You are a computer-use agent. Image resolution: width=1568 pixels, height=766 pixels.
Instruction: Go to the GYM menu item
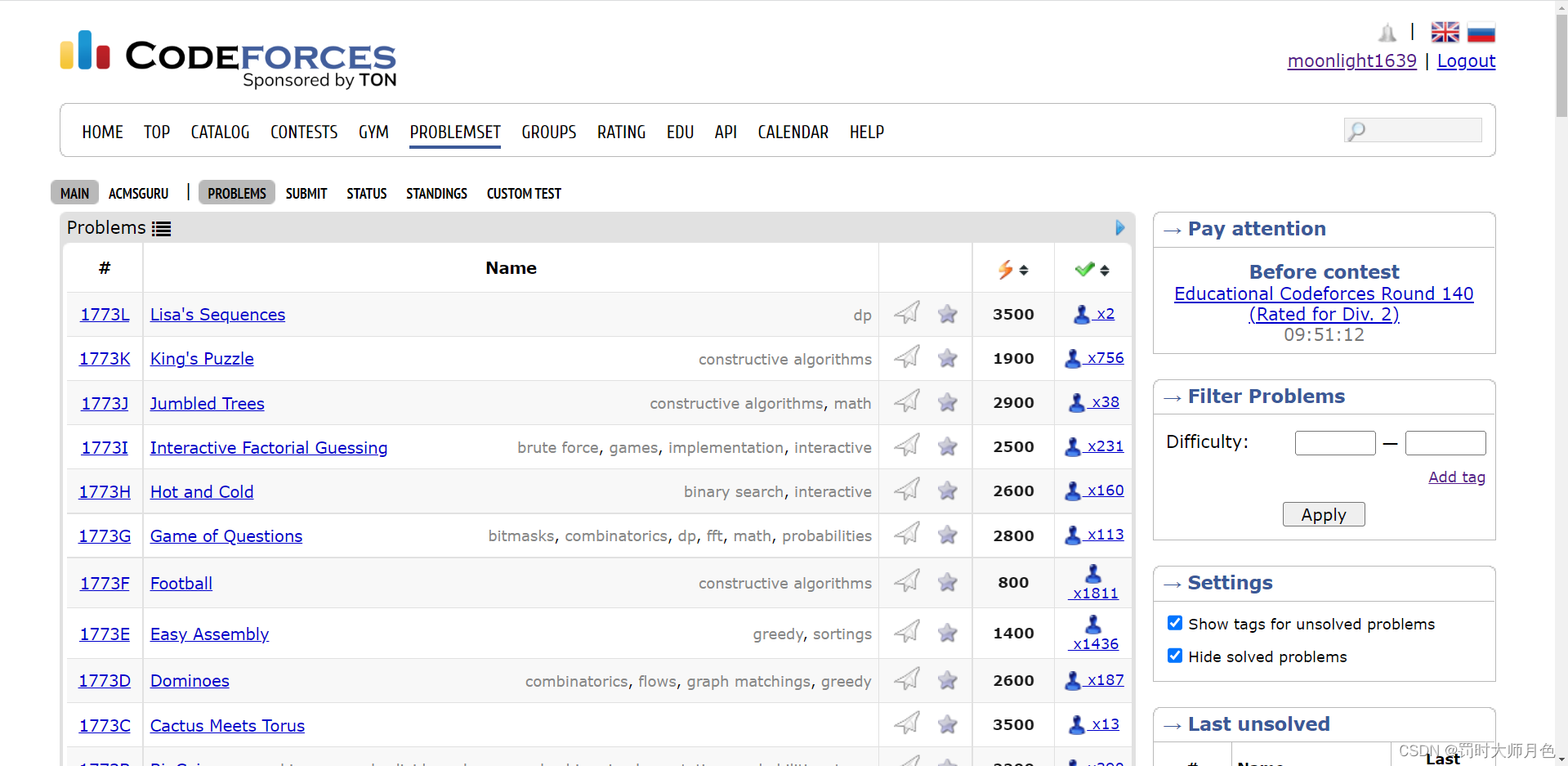[373, 132]
